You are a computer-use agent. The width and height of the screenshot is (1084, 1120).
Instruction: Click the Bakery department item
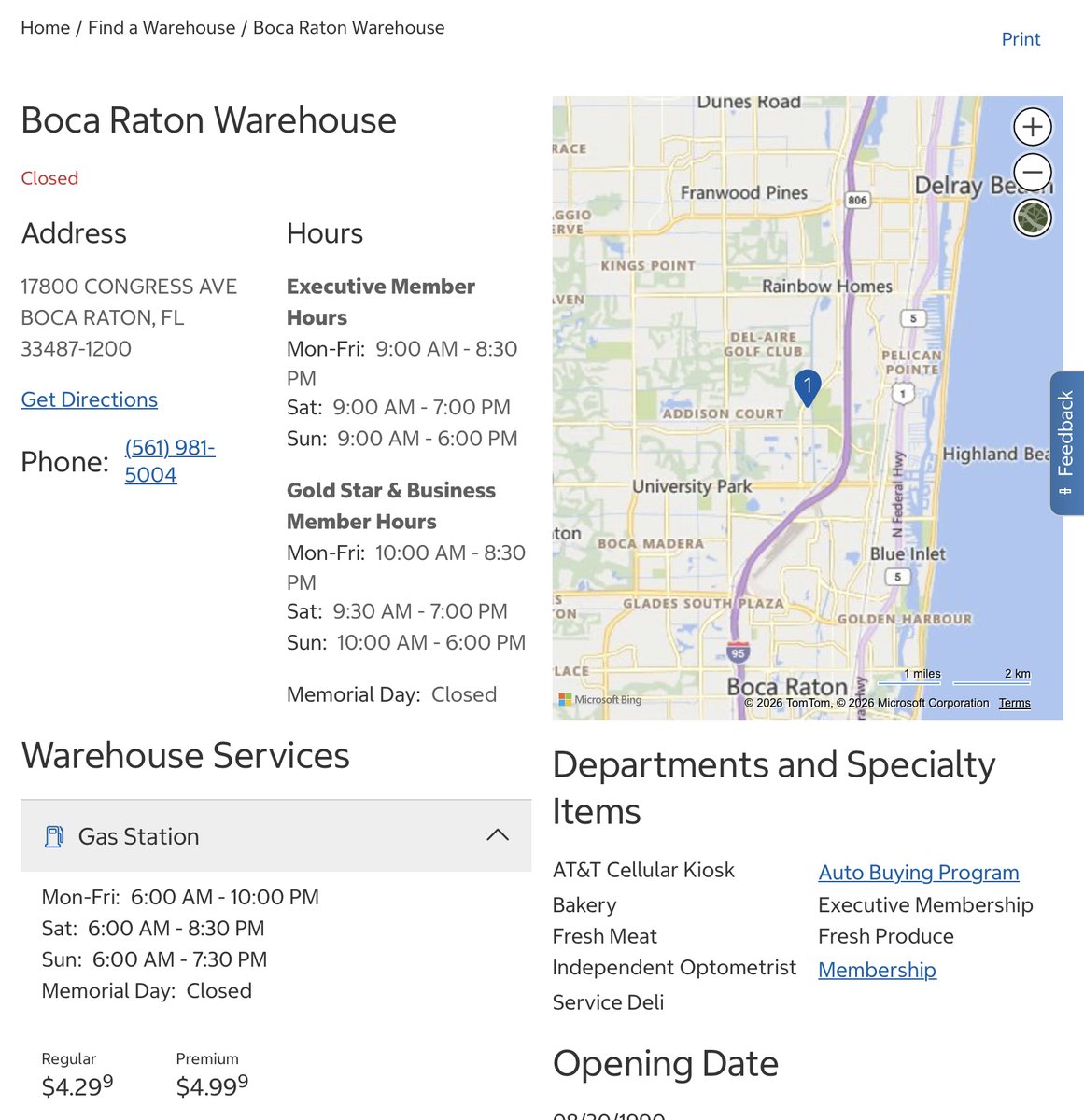tap(584, 905)
